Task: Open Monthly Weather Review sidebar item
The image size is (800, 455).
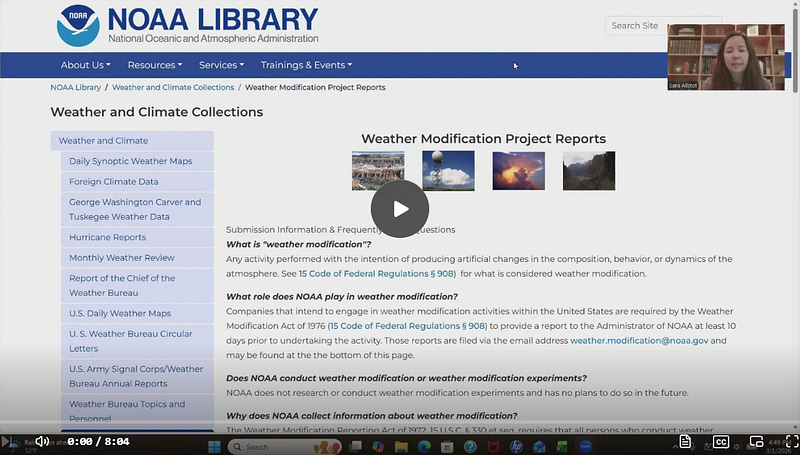Action: 137,258
